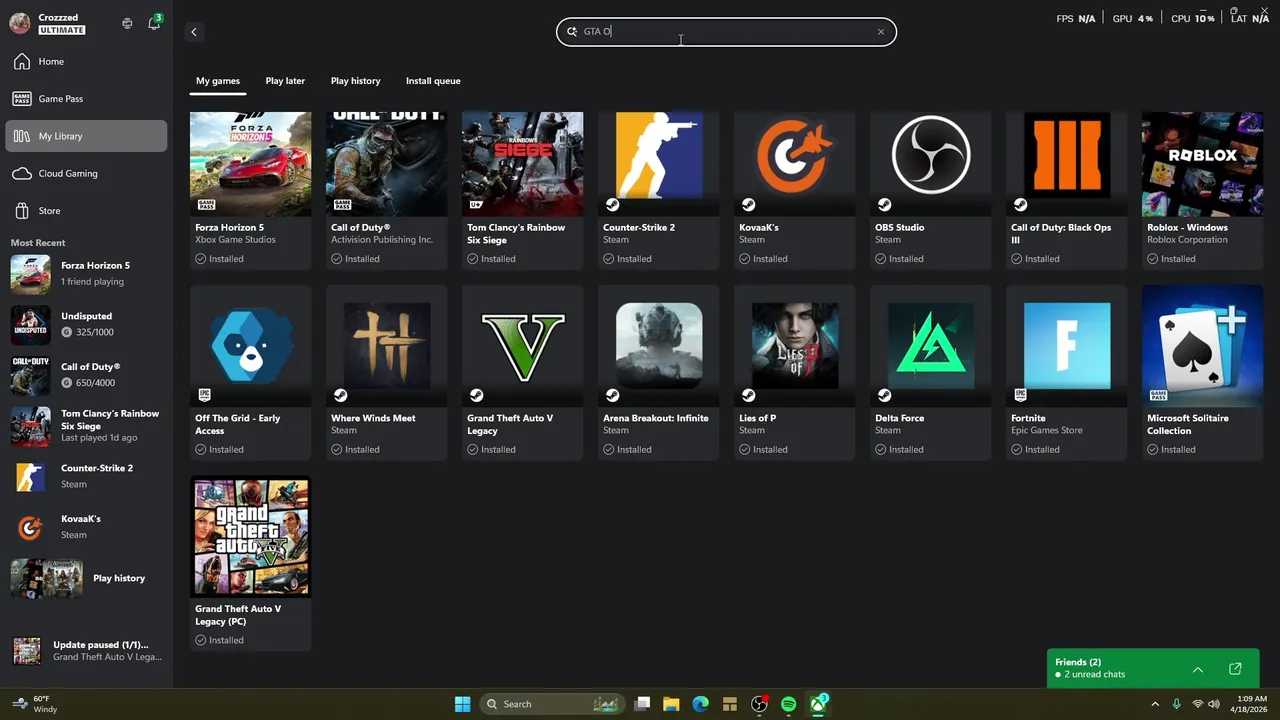Open Rainbow Six Siege in Most Recent

(x=86, y=426)
